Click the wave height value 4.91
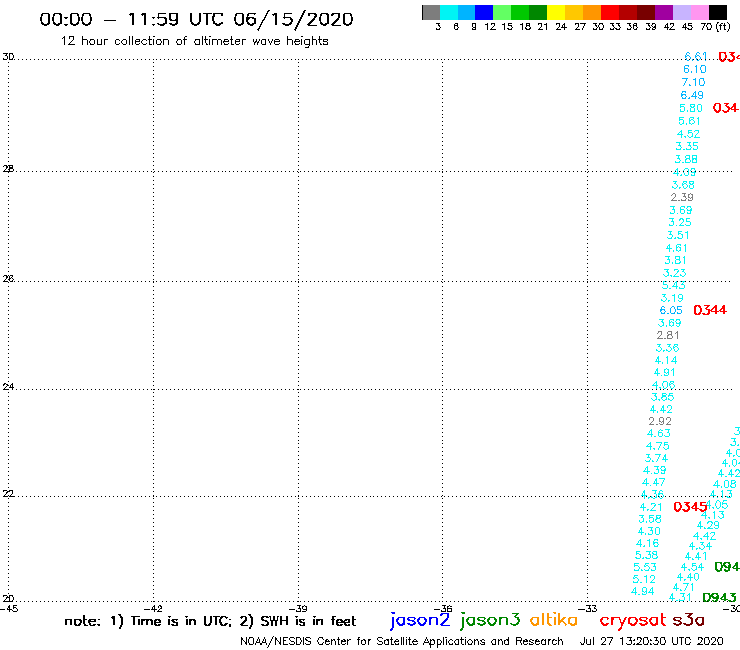 664,372
